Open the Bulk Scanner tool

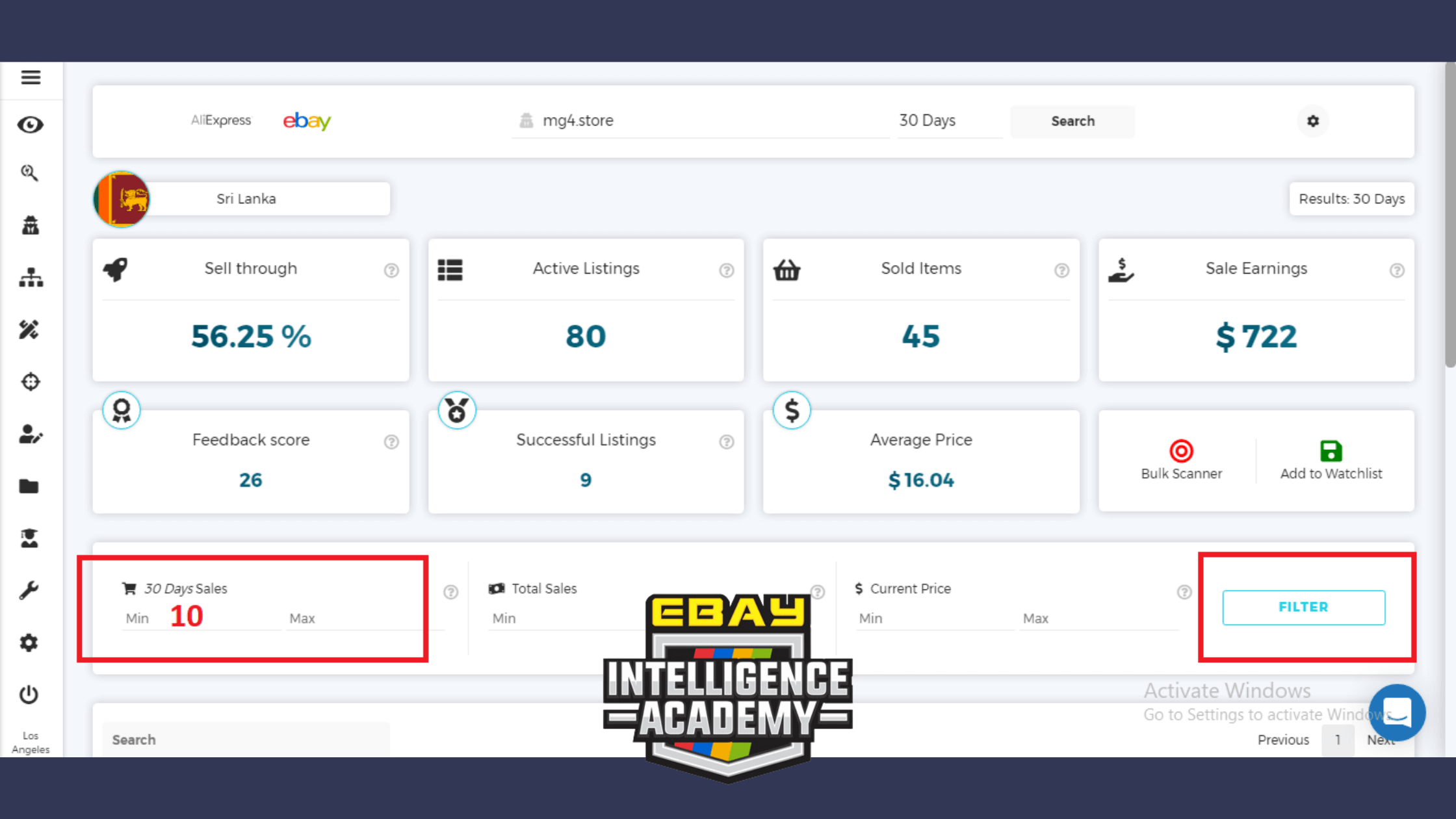(1181, 460)
